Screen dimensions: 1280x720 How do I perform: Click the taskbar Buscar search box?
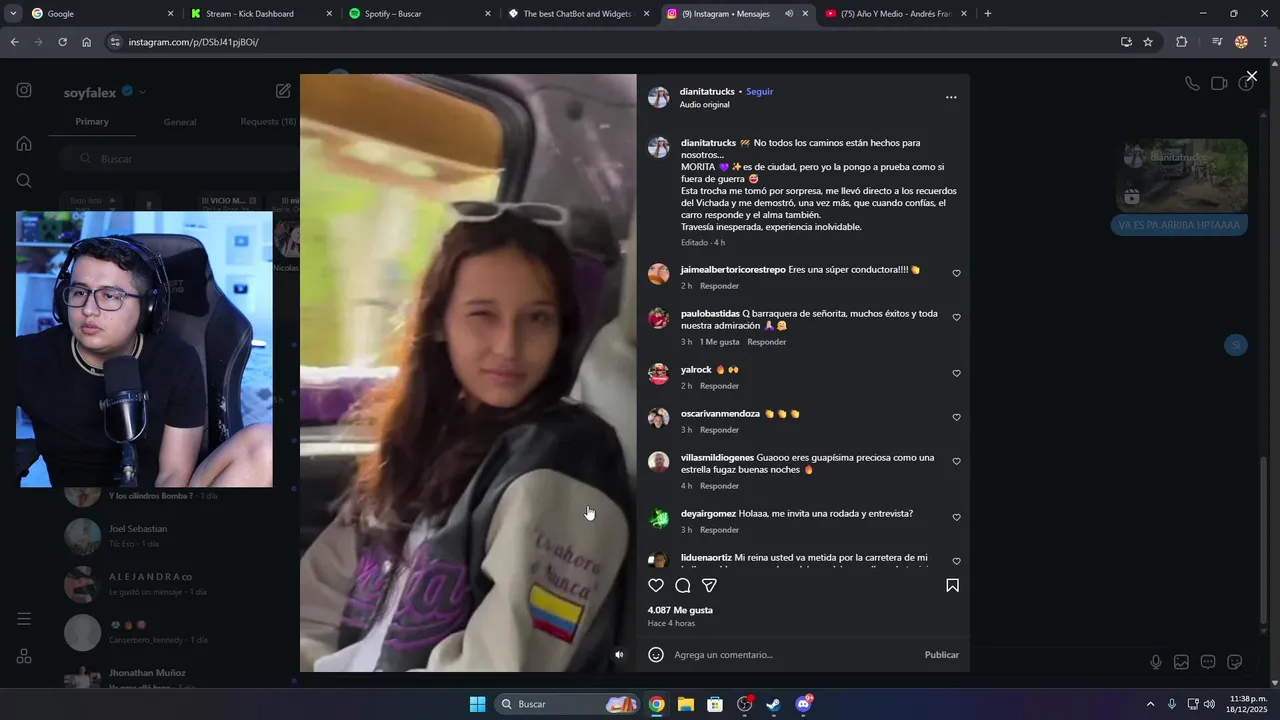click(568, 704)
